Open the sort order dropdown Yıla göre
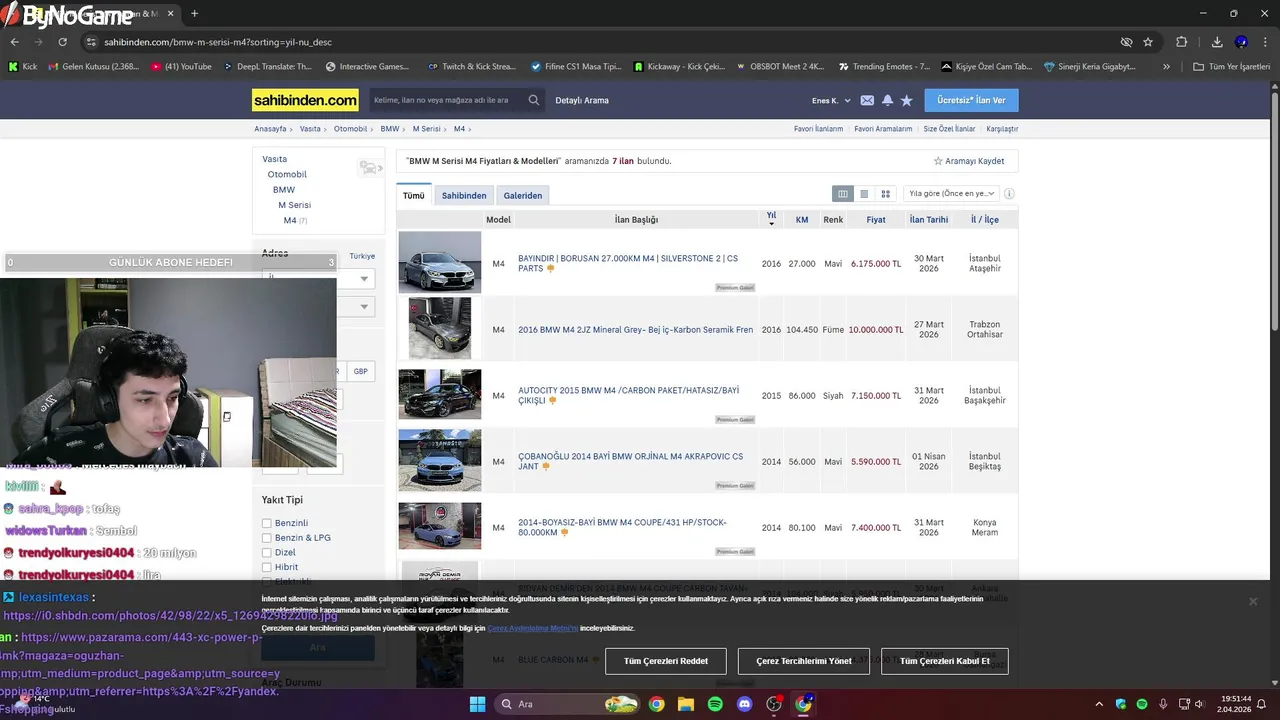This screenshot has height=720, width=1280. (951, 194)
